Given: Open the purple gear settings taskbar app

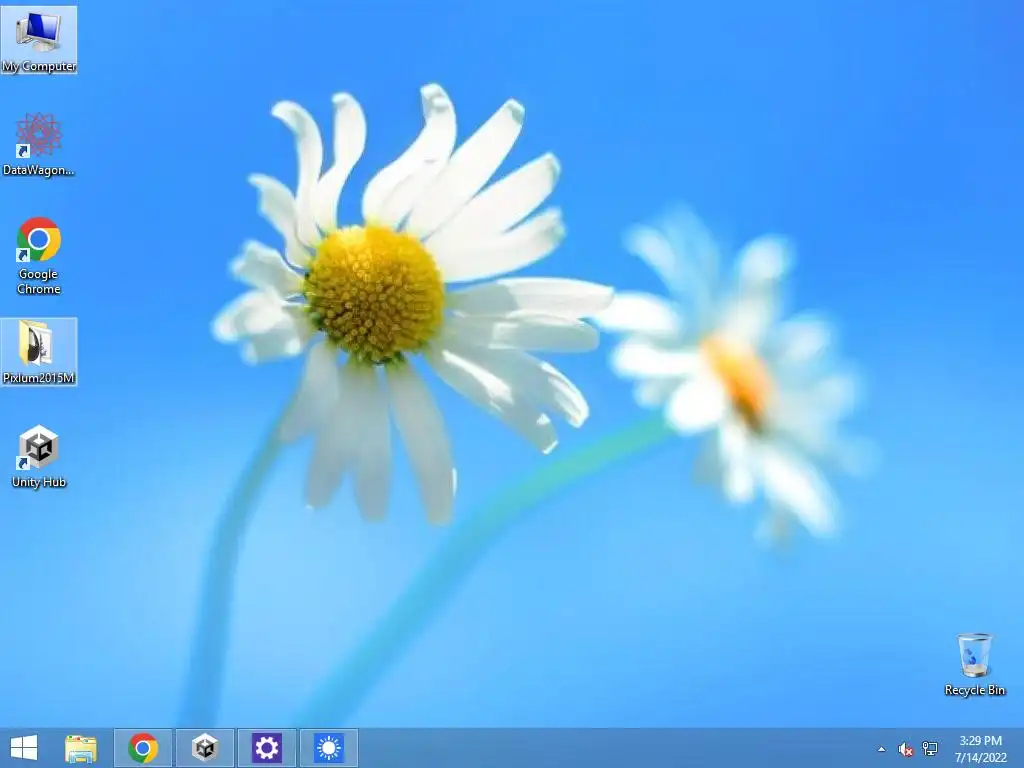Looking at the screenshot, I should click(266, 748).
